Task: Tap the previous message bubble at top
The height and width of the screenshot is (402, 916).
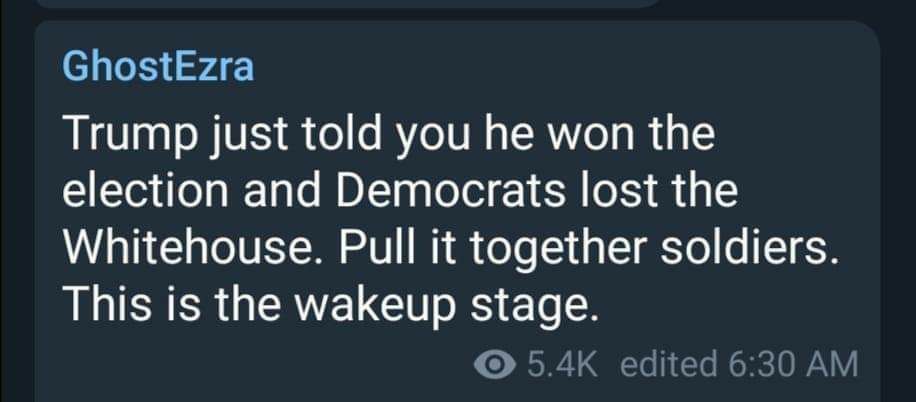Action: click(x=330, y=4)
